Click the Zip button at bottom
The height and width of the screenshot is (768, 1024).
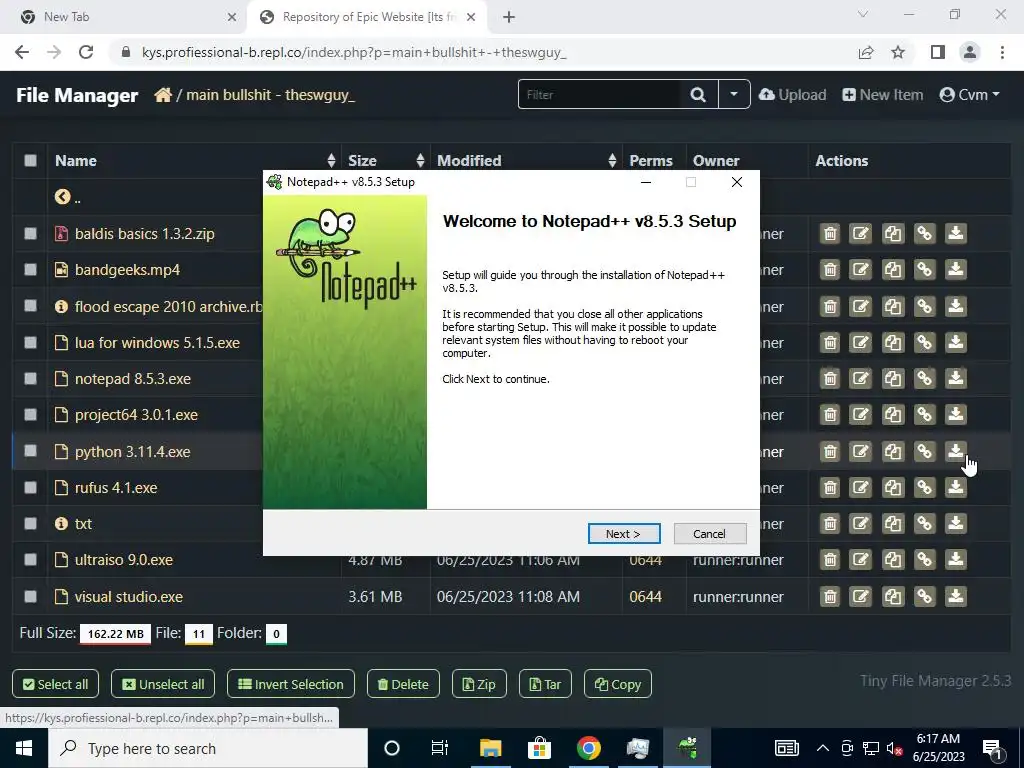point(479,684)
